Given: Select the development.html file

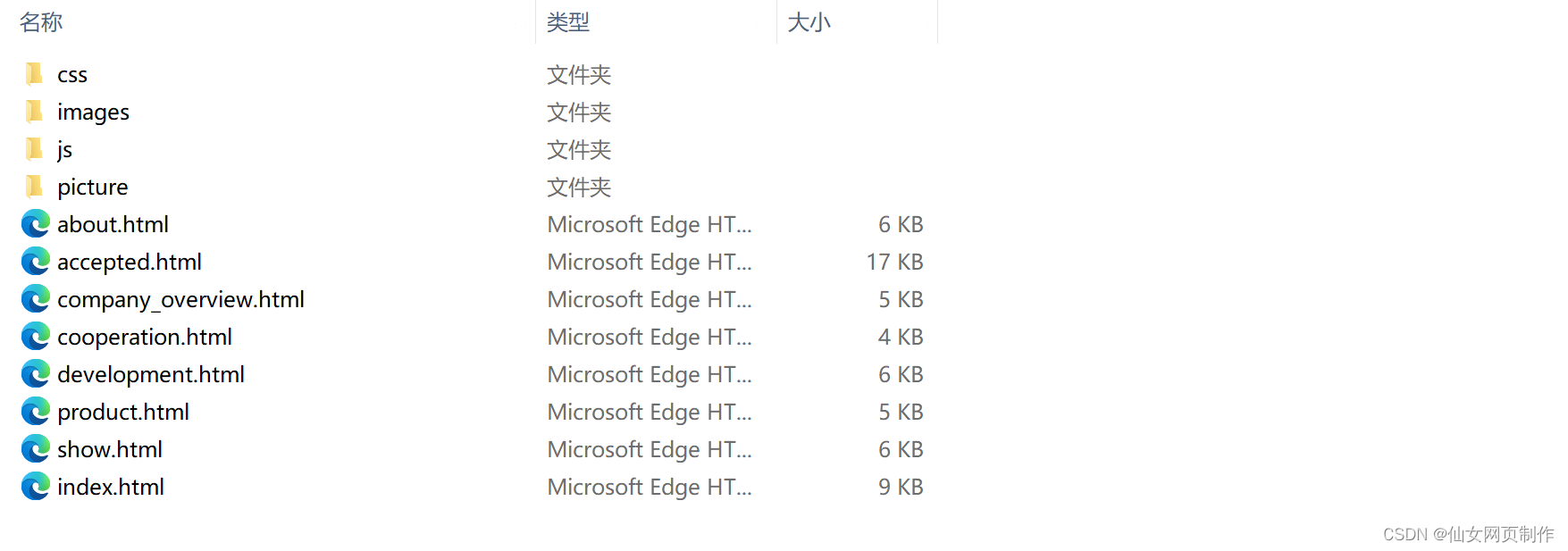Looking at the screenshot, I should tap(150, 374).
